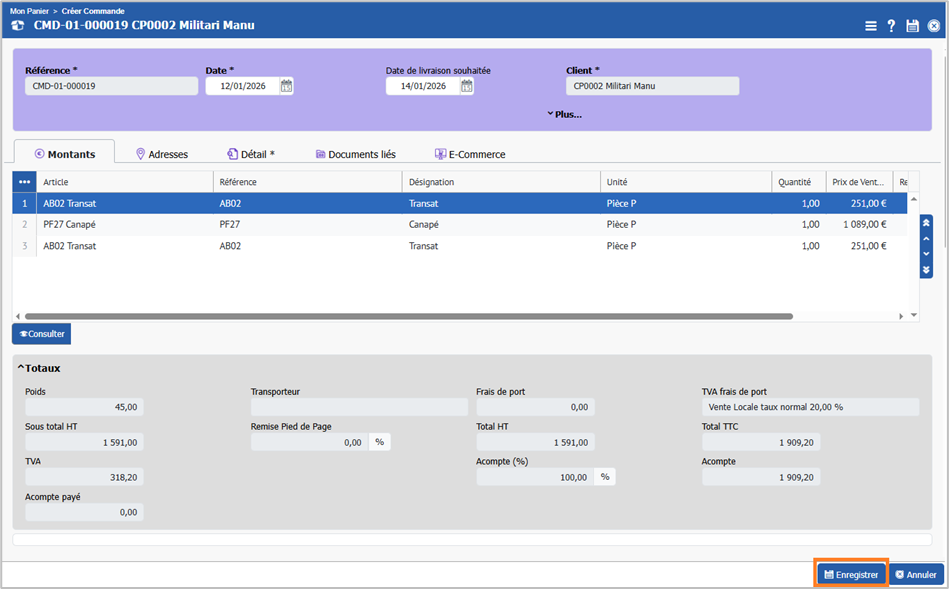This screenshot has height=589, width=949.
Task: Open calendar for Date de livraison souhaitée
Action: click(x=466, y=86)
